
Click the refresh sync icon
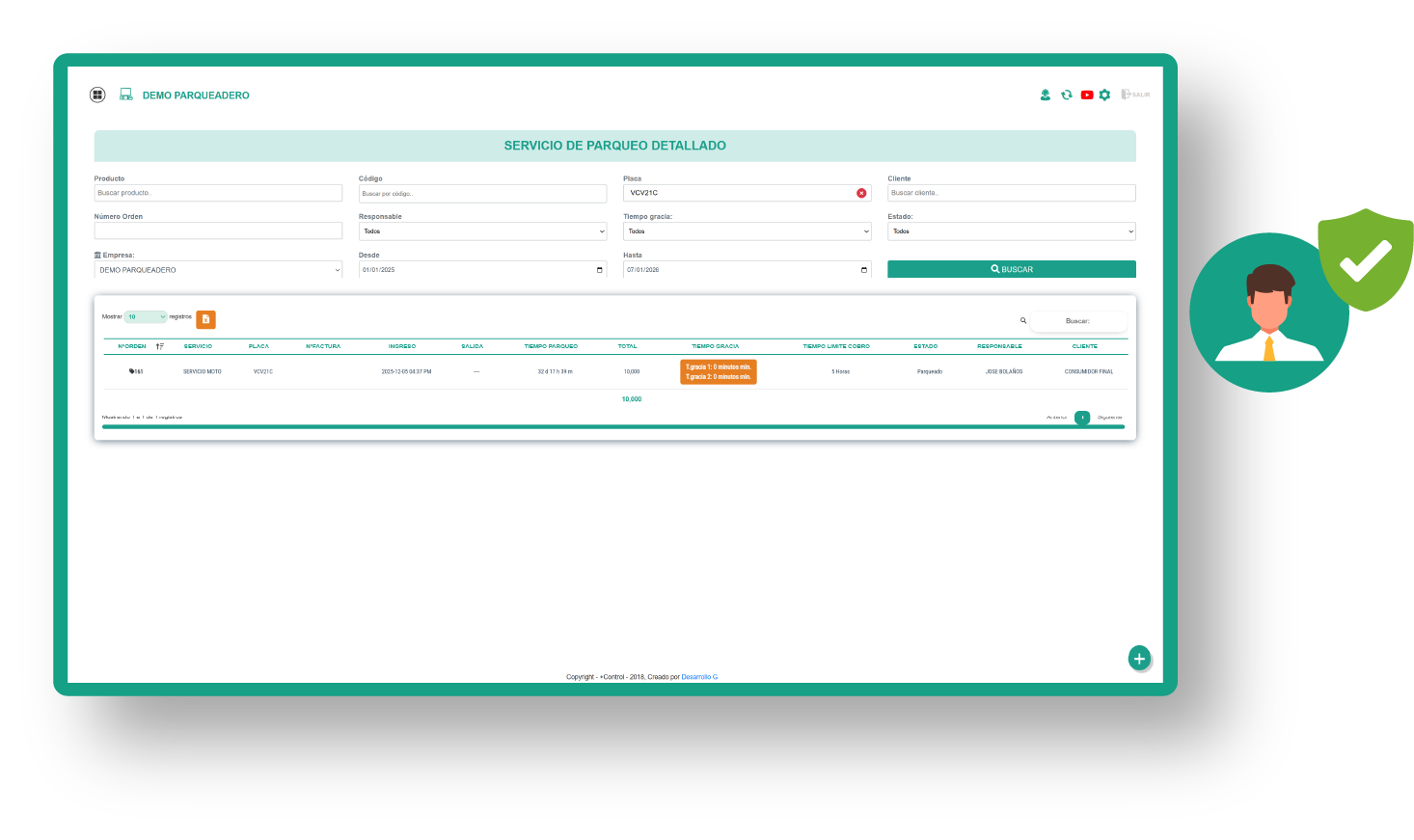click(1066, 95)
